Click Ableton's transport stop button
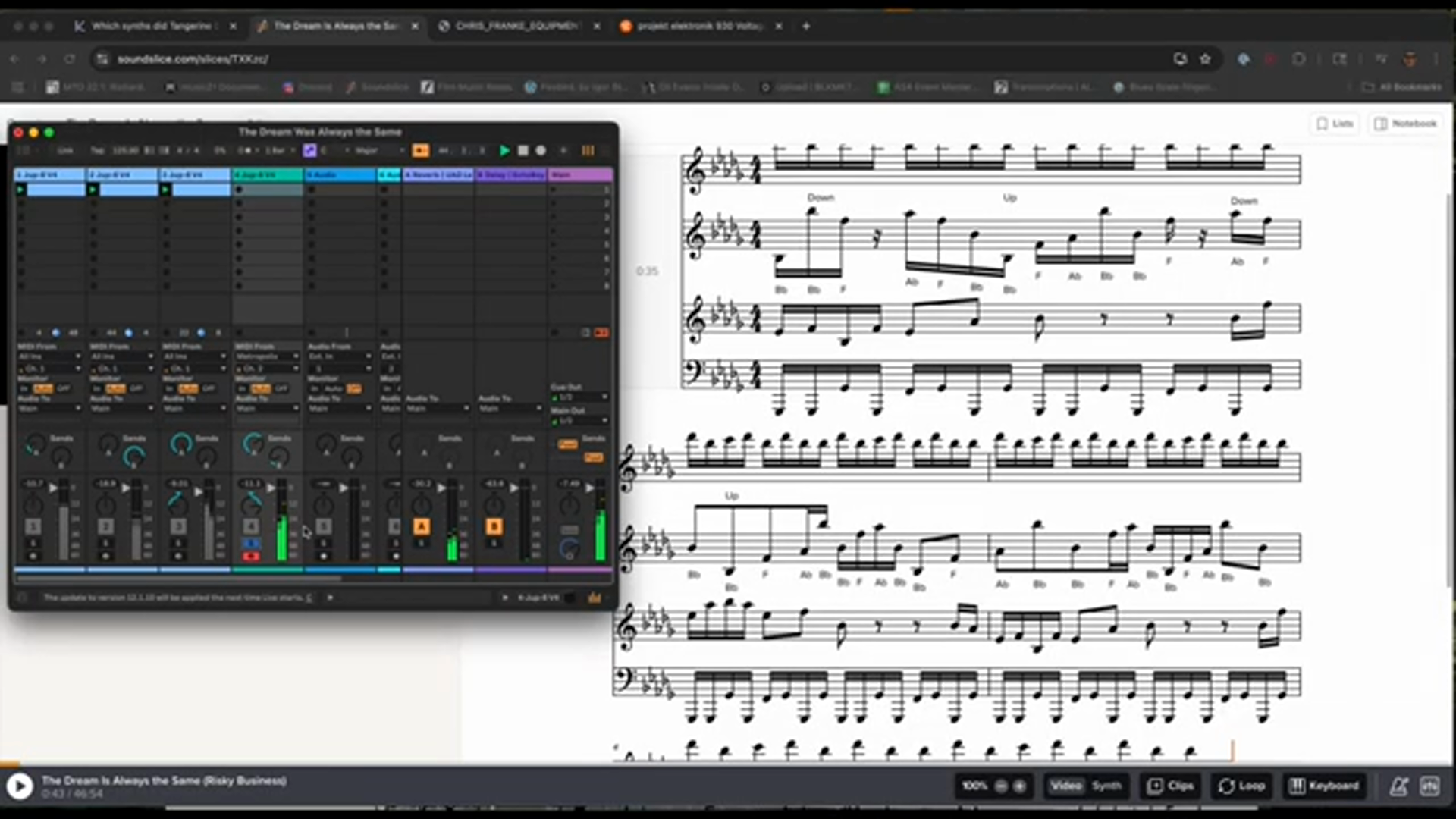Viewport: 1456px width, 819px height. [522, 150]
